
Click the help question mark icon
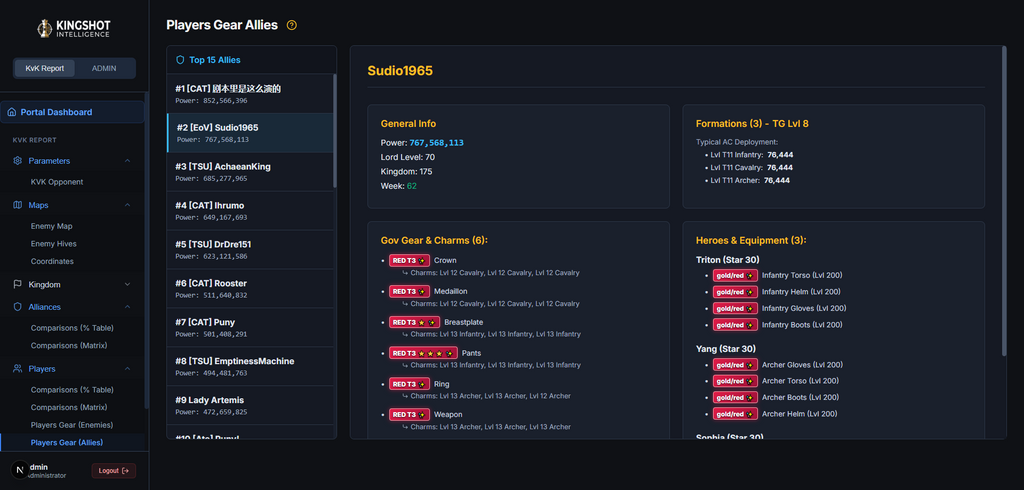click(292, 25)
